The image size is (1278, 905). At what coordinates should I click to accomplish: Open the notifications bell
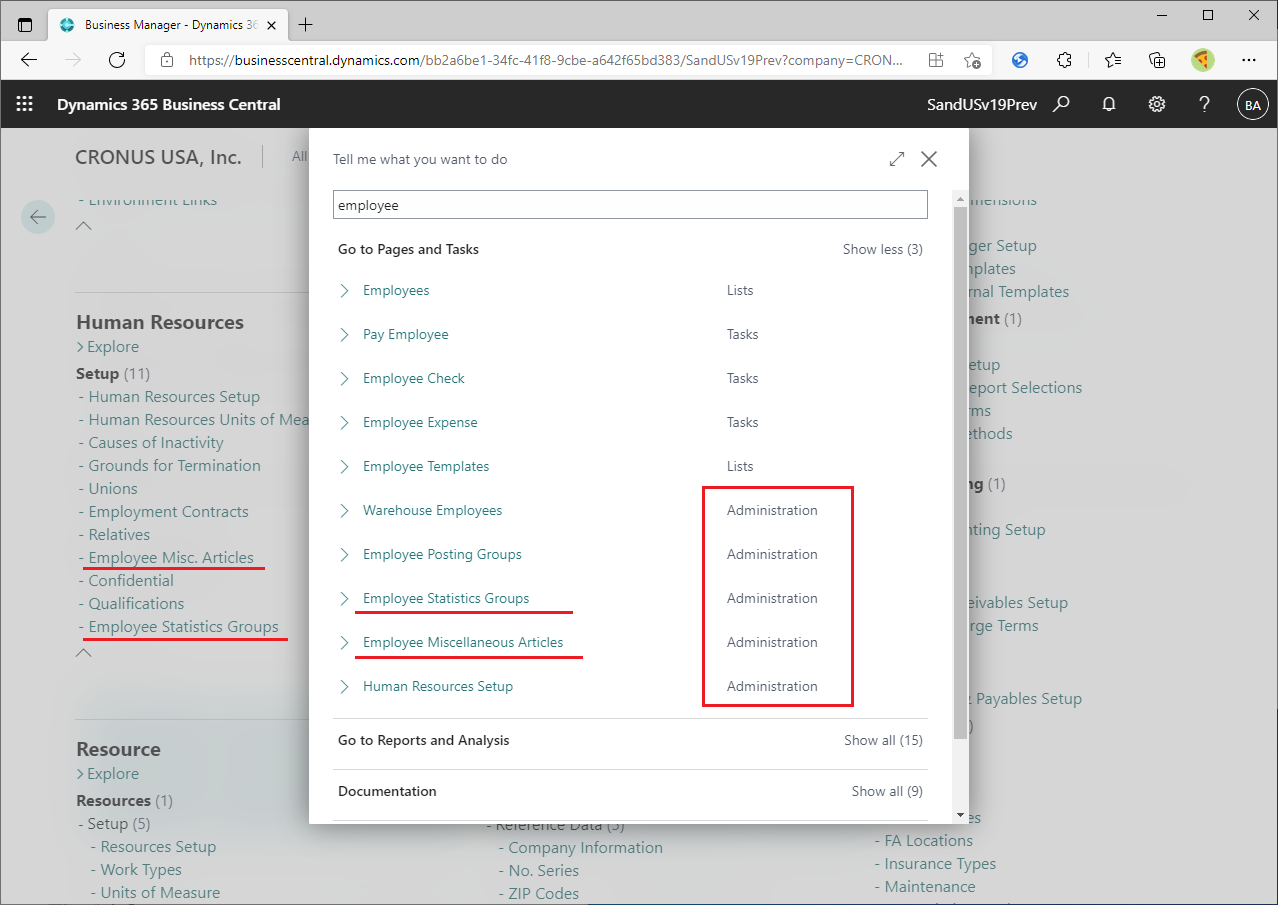1108,103
